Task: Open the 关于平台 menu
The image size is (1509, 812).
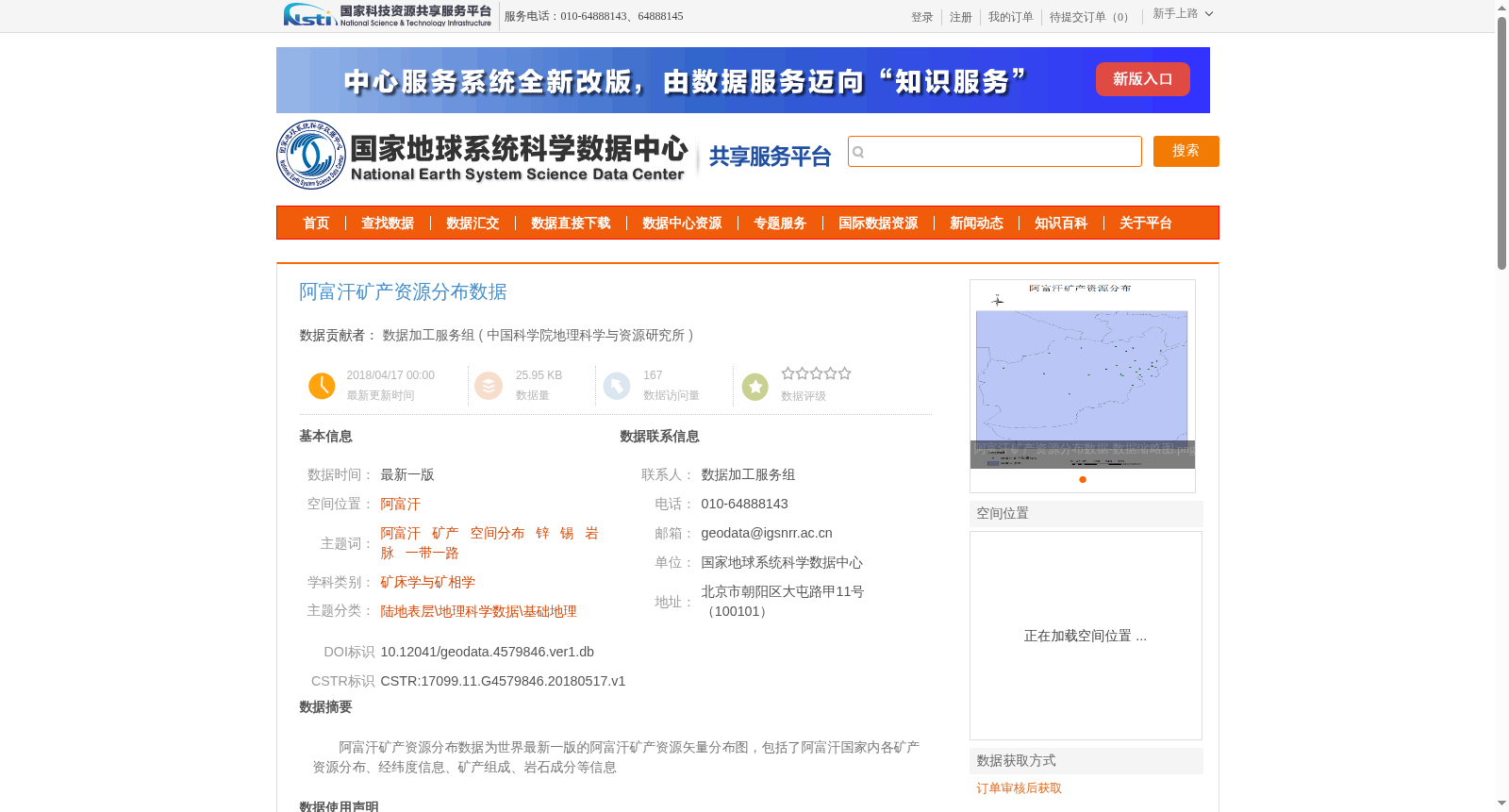Action: [1146, 223]
